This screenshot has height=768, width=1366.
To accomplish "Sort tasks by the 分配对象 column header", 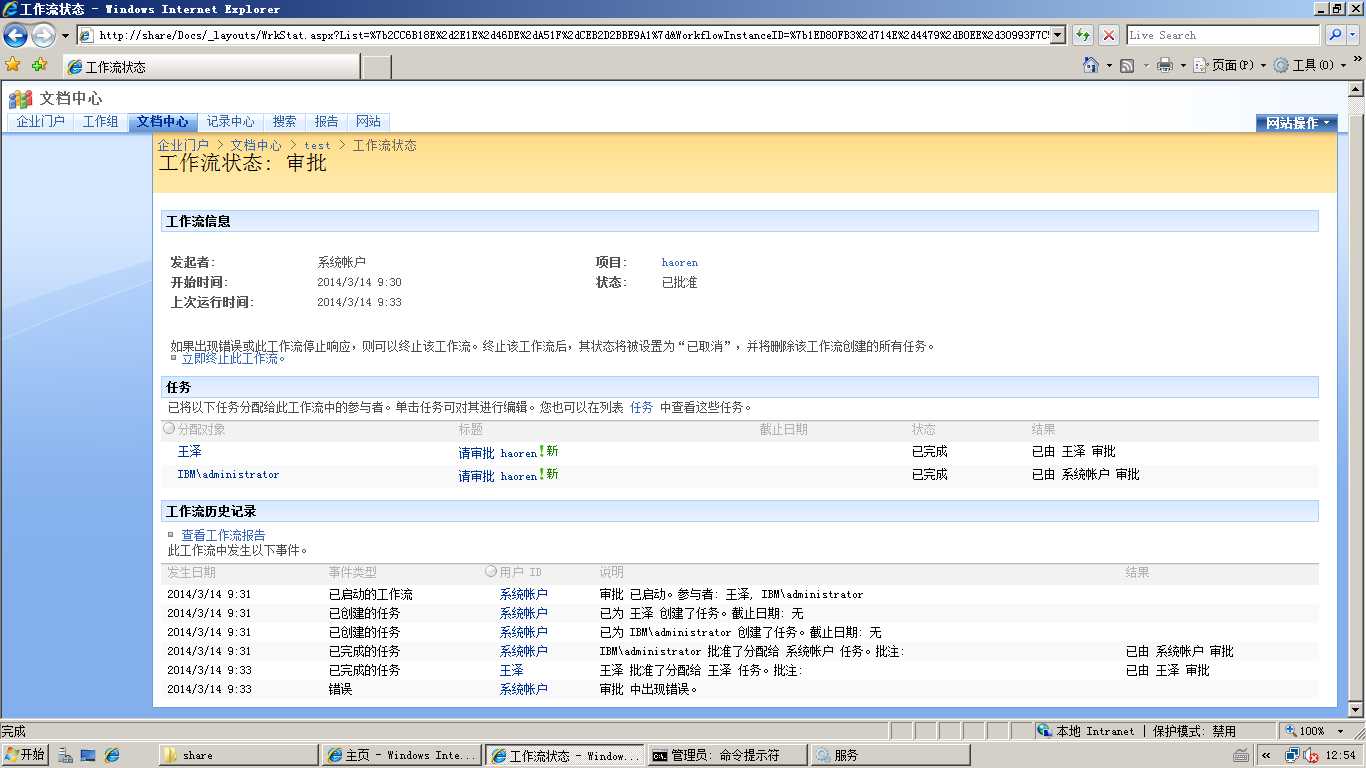I will pyautogui.click(x=201, y=429).
